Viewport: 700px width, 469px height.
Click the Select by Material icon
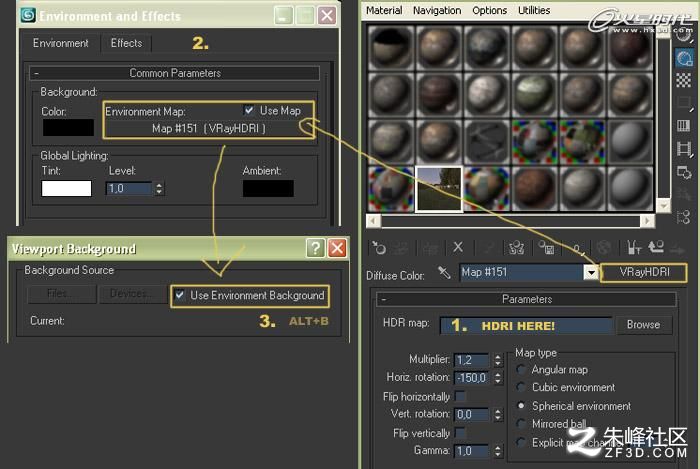tap(684, 195)
